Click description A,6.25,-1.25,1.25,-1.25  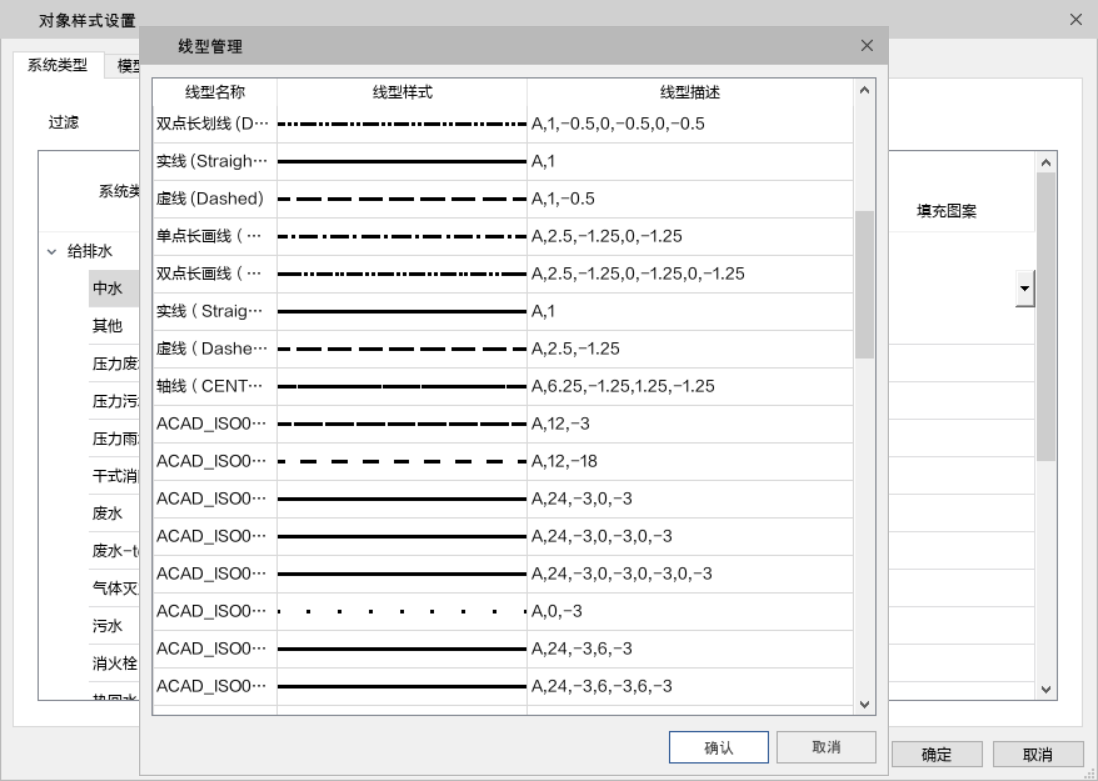tap(623, 386)
